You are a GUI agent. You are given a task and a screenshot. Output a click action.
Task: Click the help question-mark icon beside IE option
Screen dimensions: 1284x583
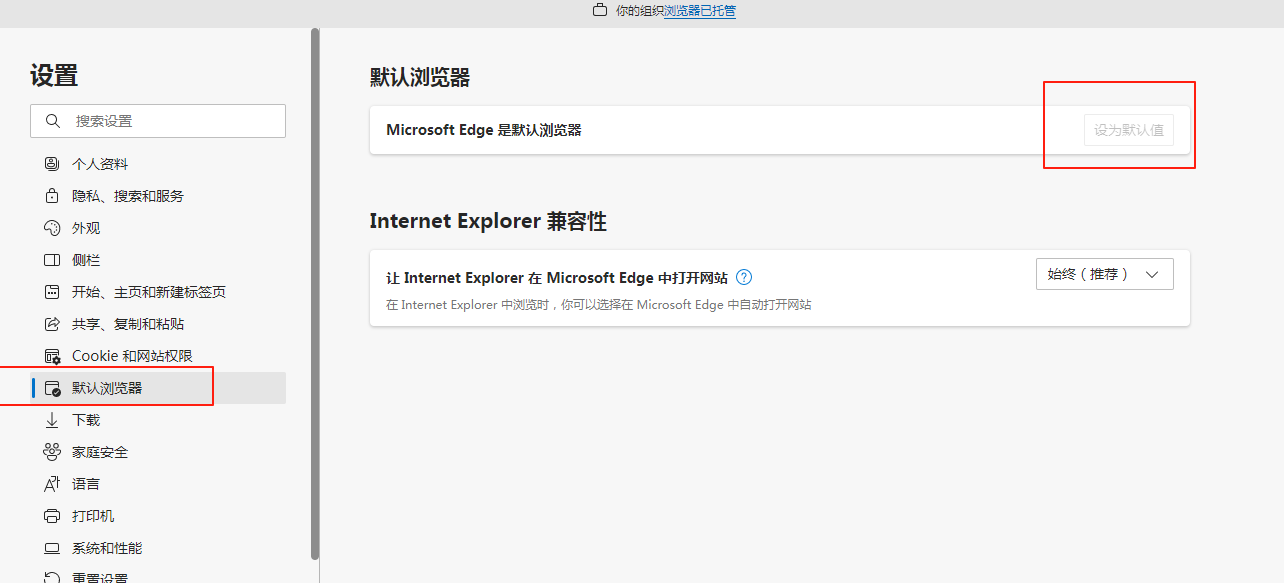(x=744, y=277)
